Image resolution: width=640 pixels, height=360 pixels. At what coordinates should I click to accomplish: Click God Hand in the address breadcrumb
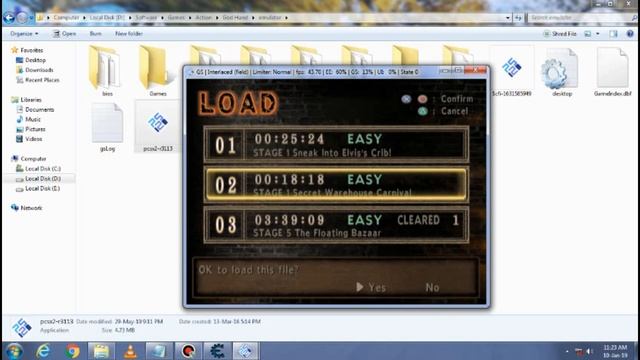[235, 18]
